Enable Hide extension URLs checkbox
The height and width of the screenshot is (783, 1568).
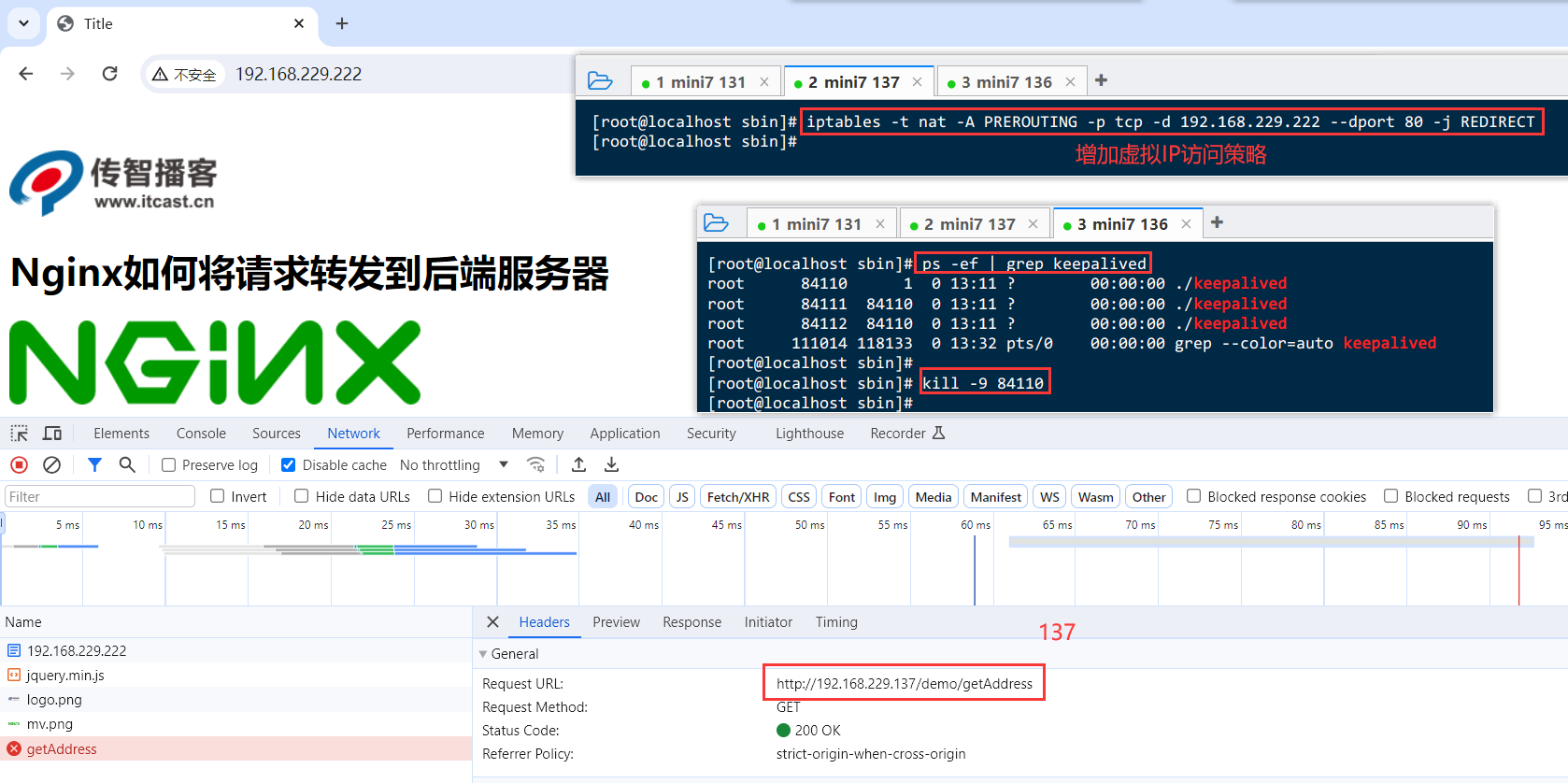tap(435, 496)
